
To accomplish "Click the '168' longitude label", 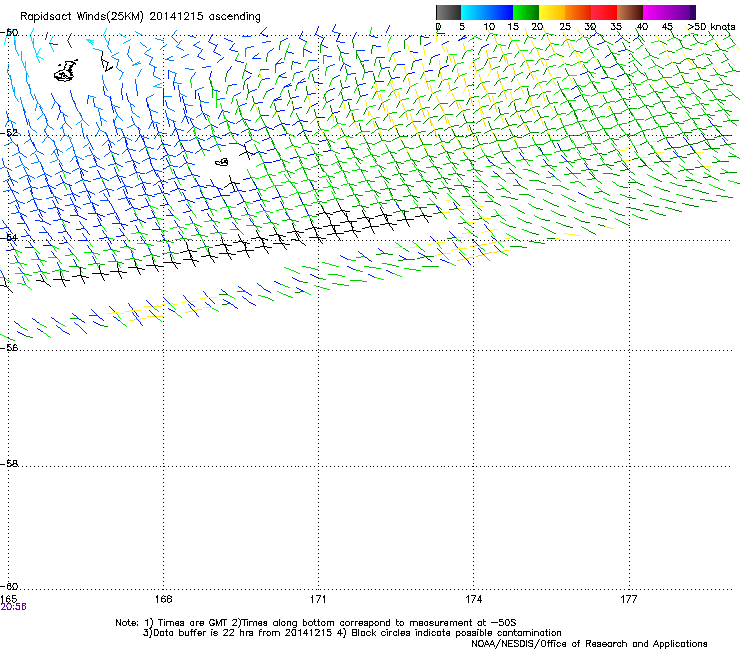I will click(163, 599).
